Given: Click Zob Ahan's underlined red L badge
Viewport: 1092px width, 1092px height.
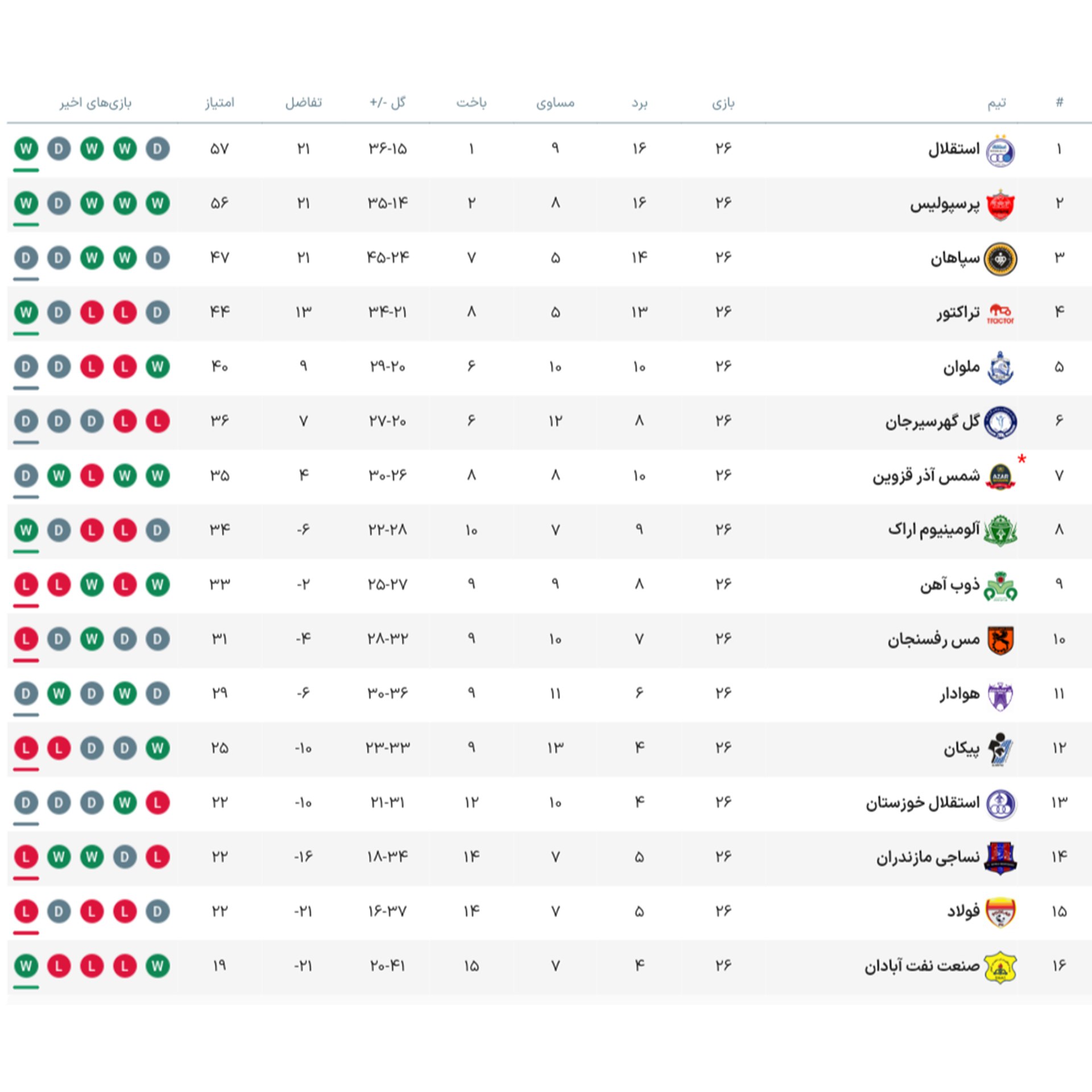Looking at the screenshot, I should point(26,585).
